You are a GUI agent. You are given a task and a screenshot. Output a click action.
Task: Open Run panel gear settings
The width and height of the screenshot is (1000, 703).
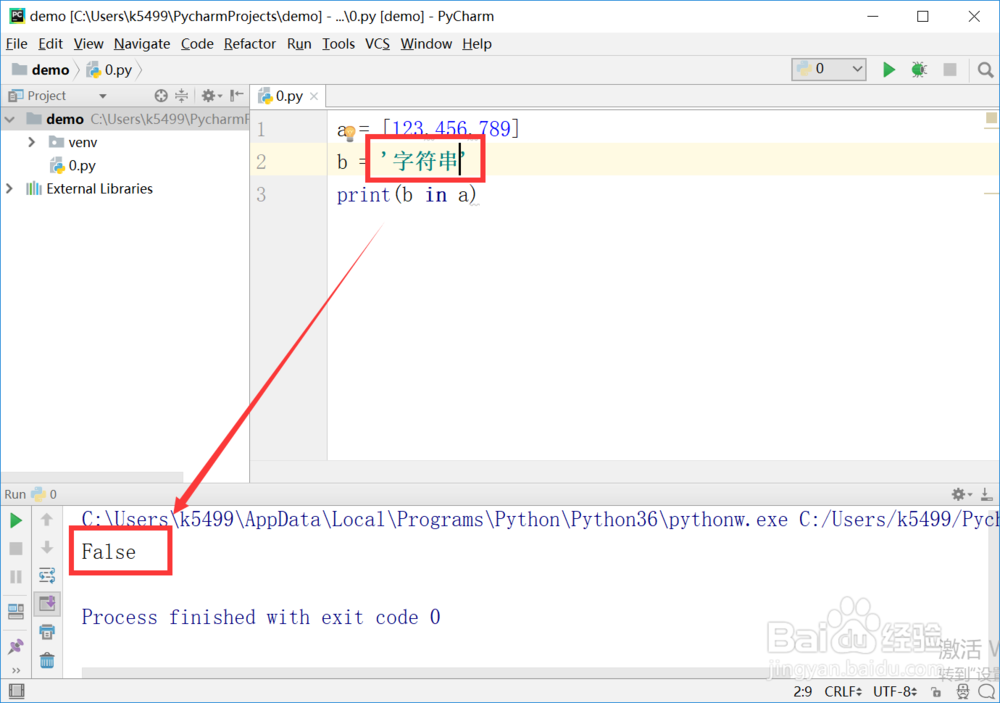961,494
